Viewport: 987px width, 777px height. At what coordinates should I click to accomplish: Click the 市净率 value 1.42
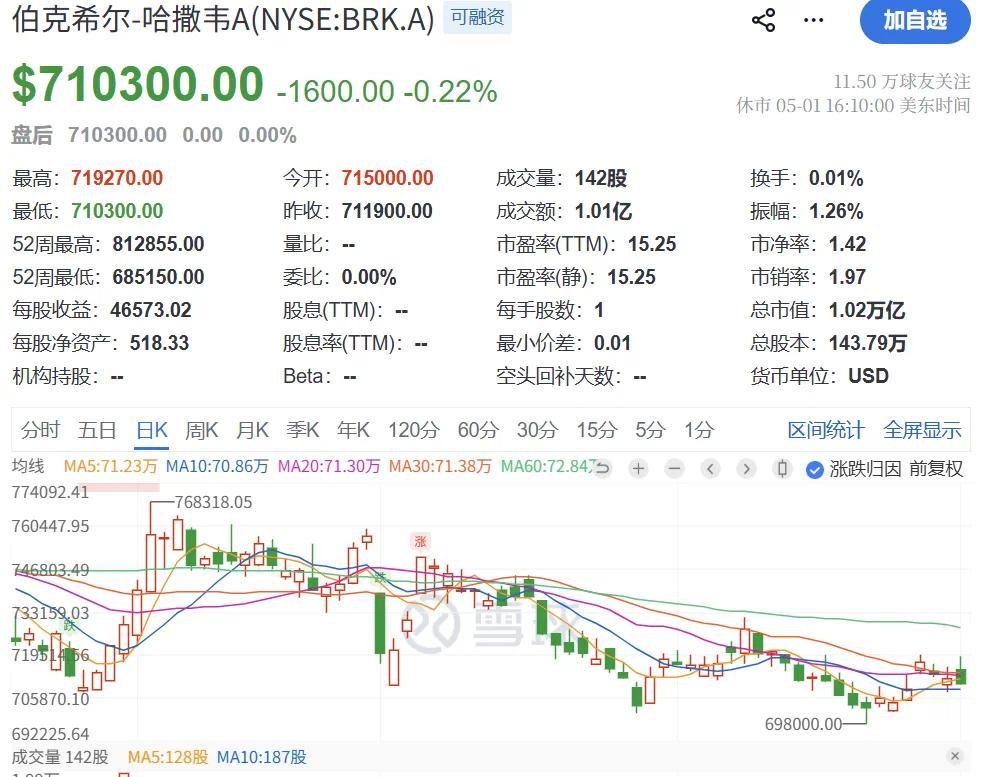tap(847, 244)
